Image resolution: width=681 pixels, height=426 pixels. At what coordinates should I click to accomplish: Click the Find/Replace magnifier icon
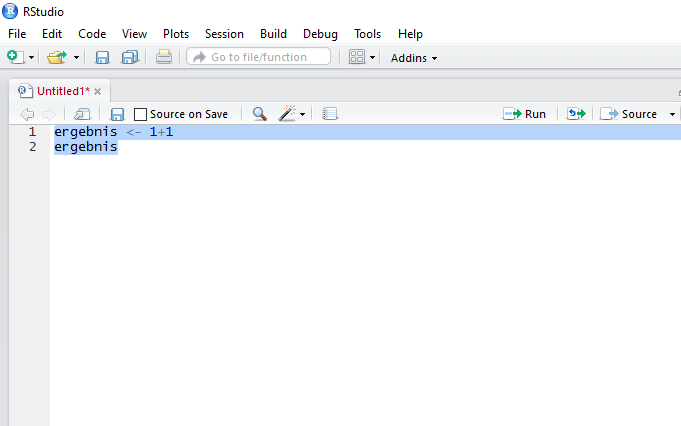click(x=259, y=114)
